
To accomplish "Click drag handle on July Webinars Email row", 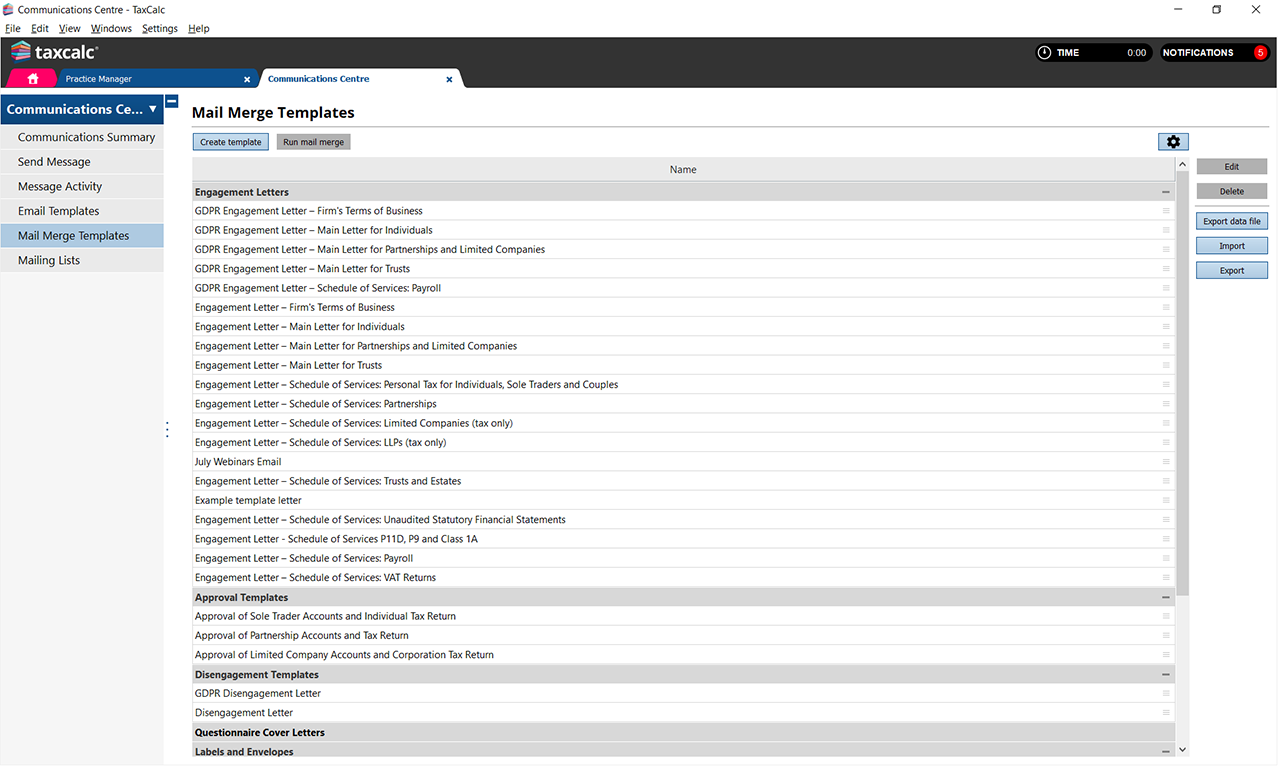I will [x=1165, y=462].
